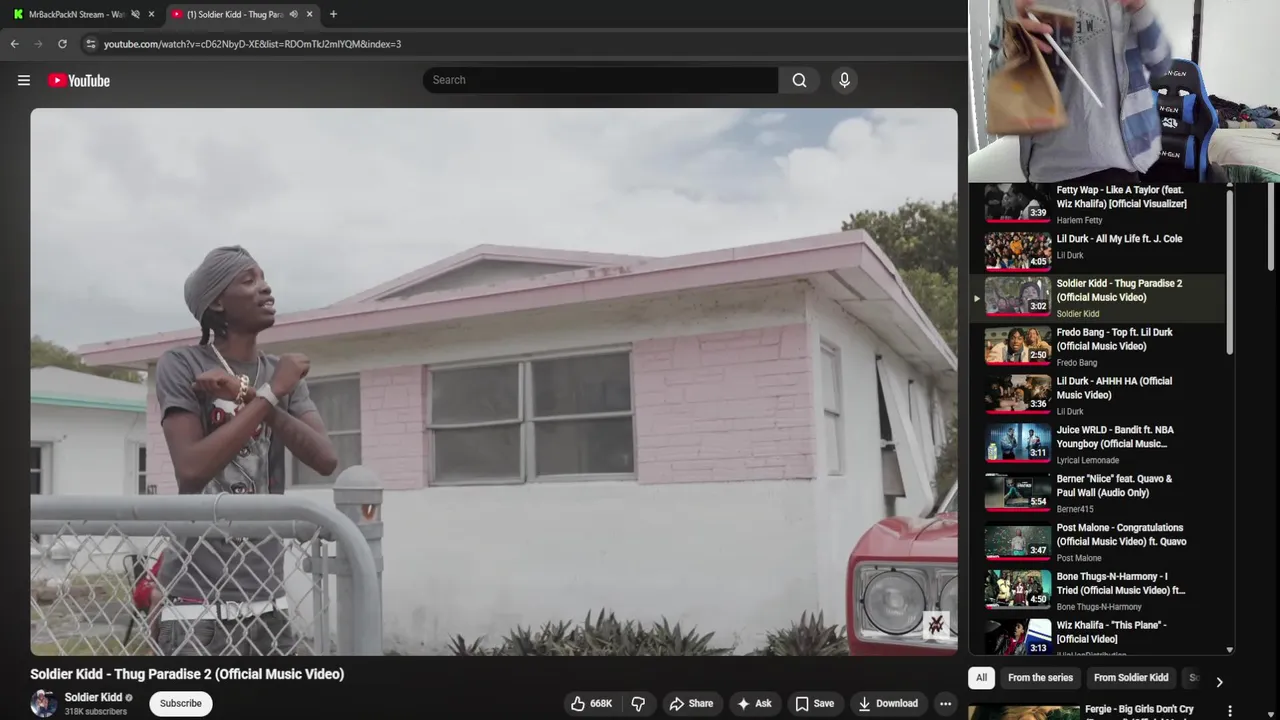The width and height of the screenshot is (1280, 720).
Task: Open options for Fergie Big Girls Don't Cry
Action: [x=1230, y=712]
